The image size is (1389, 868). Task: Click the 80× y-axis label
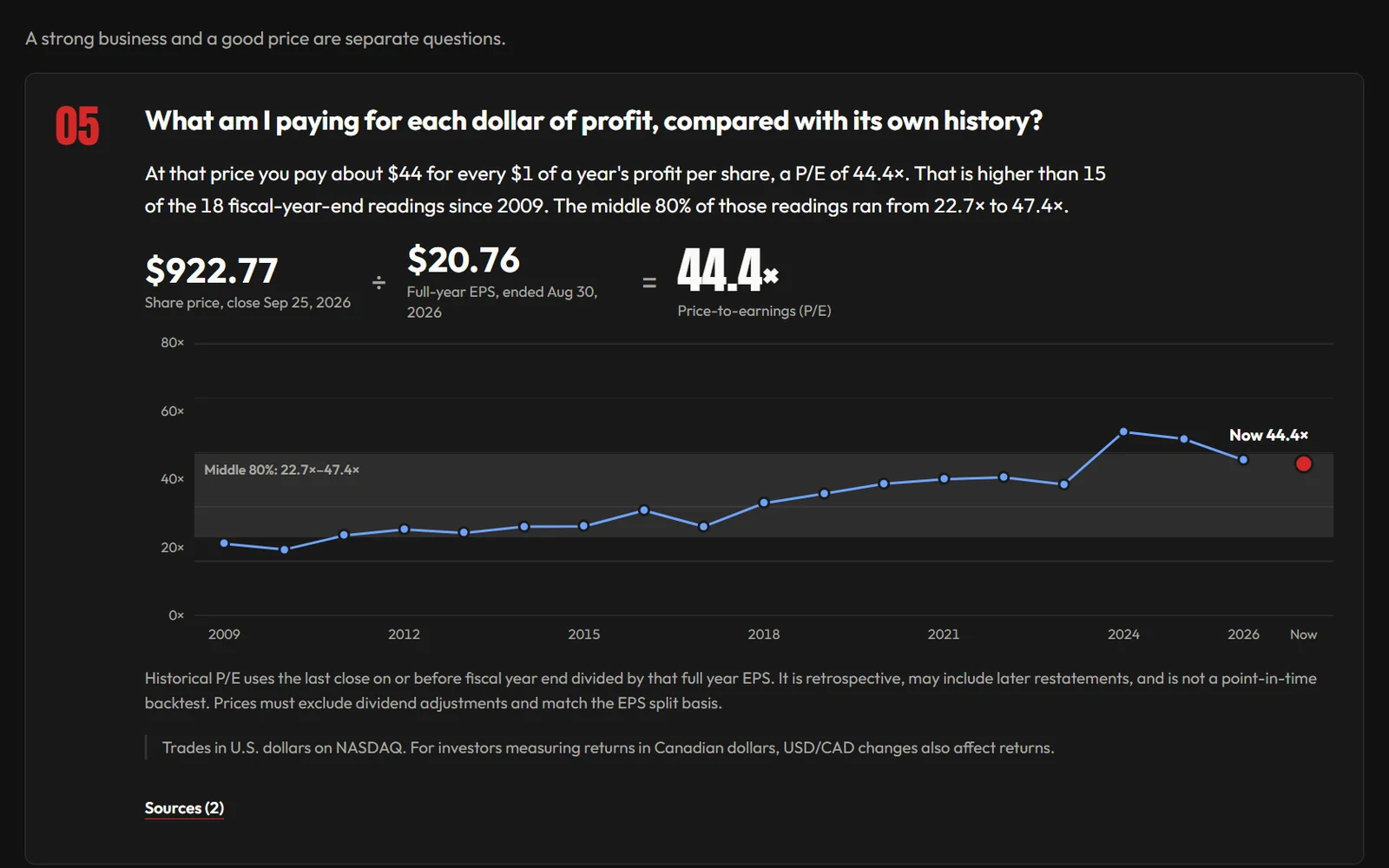[x=172, y=343]
